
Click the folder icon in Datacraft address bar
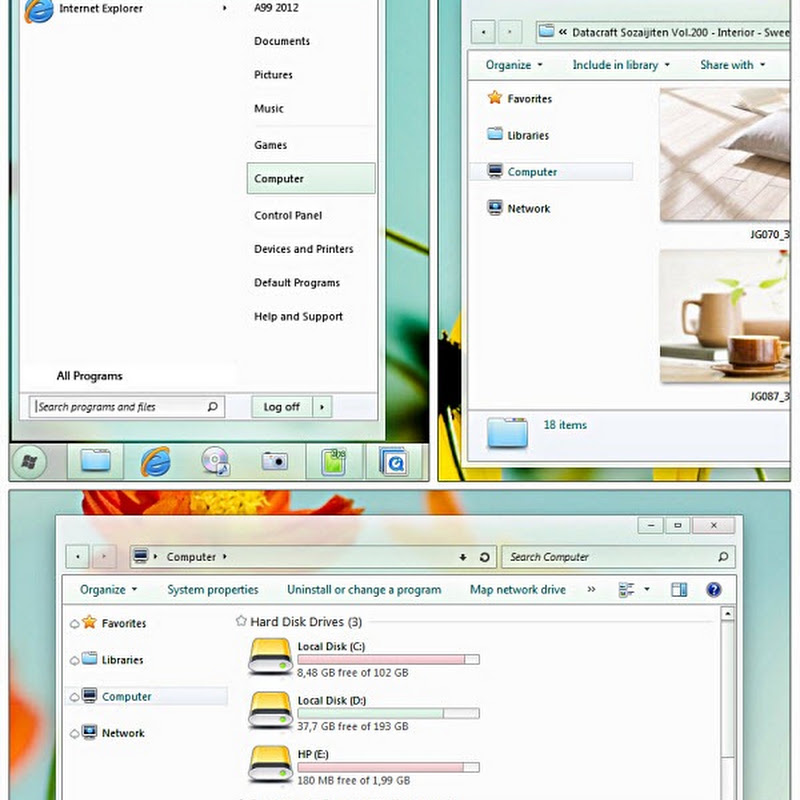click(546, 31)
